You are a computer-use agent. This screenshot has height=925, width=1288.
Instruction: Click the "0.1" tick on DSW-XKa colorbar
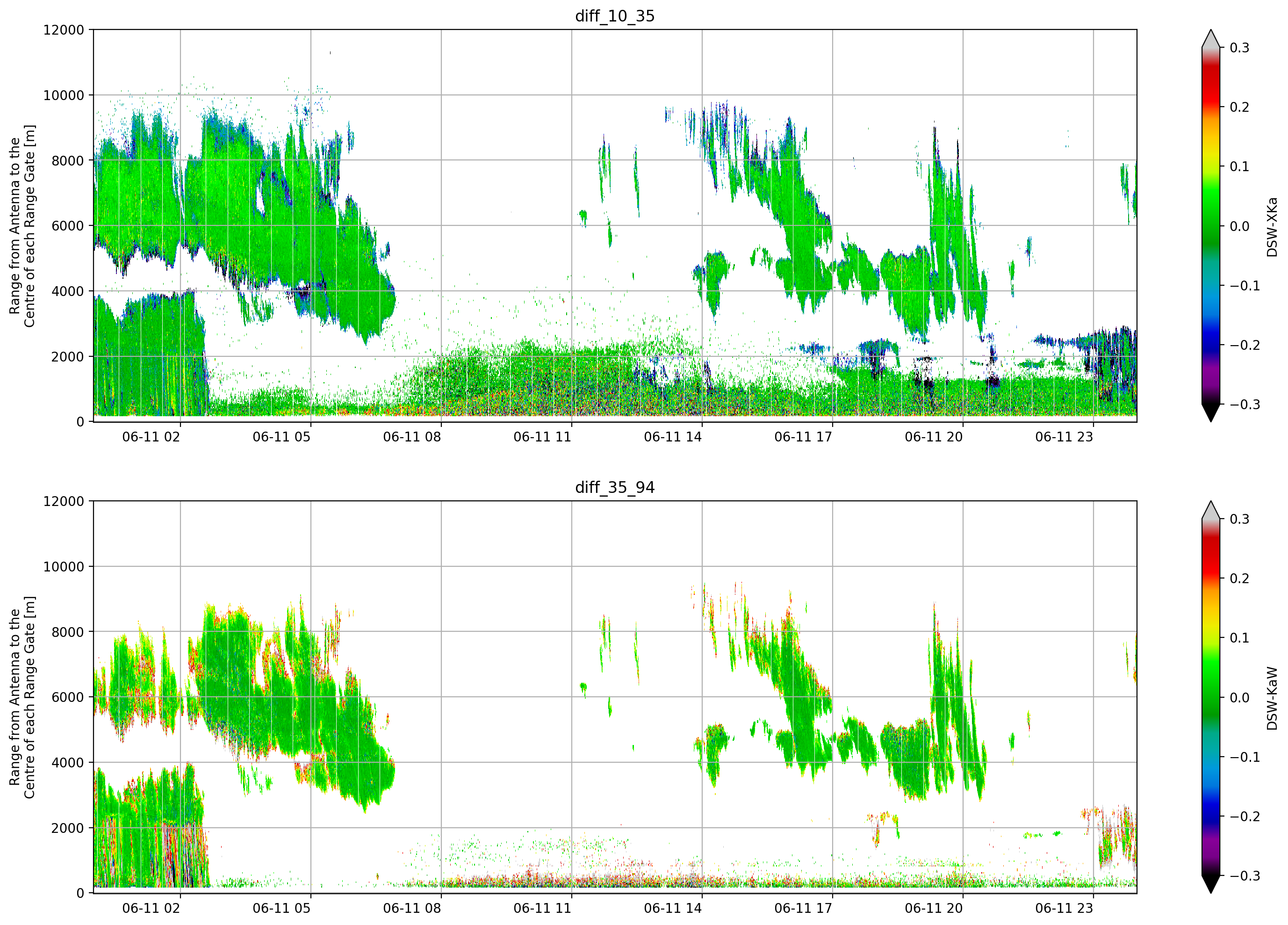(x=1240, y=166)
